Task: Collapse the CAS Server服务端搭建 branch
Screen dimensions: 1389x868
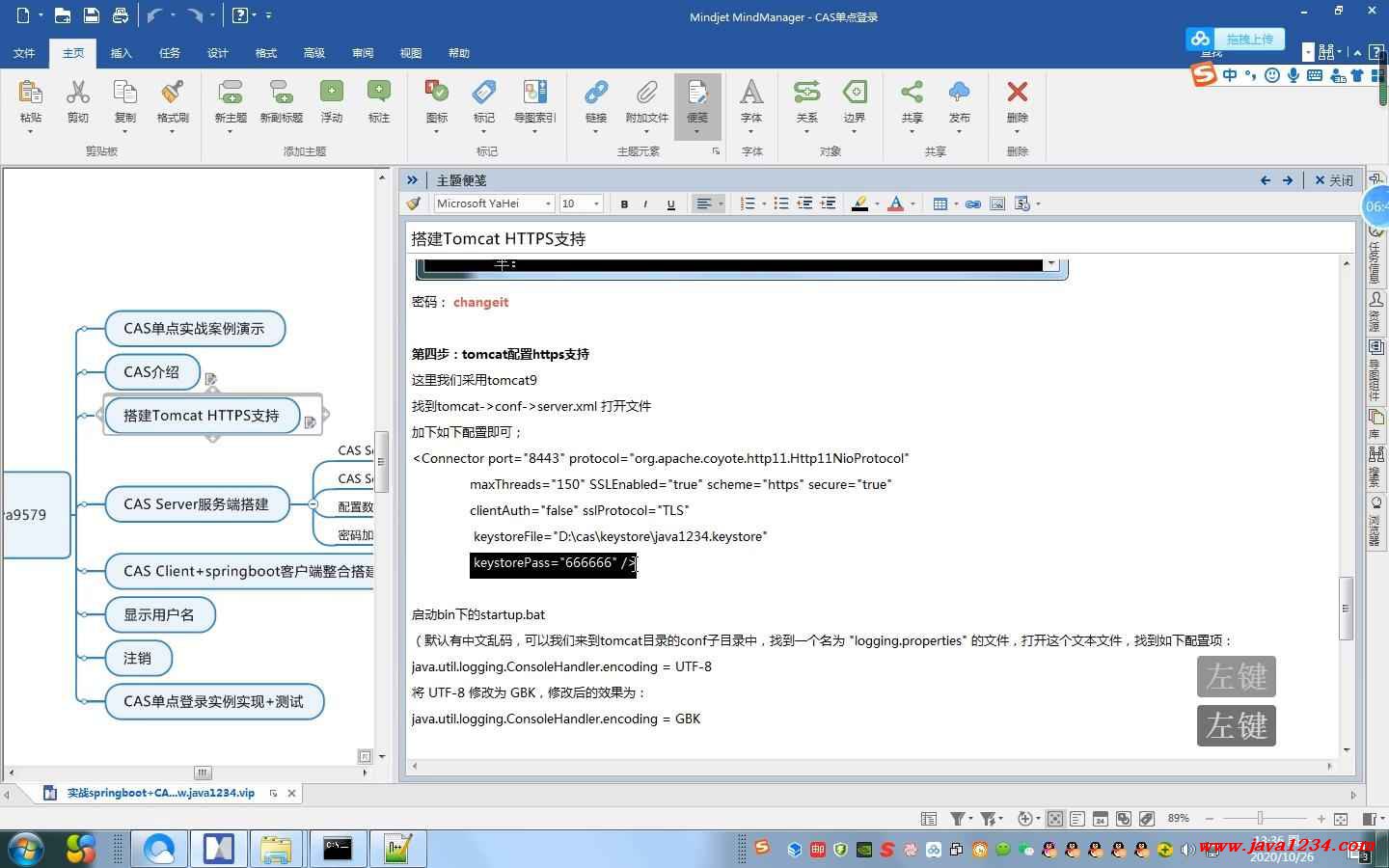Action: pos(313,504)
